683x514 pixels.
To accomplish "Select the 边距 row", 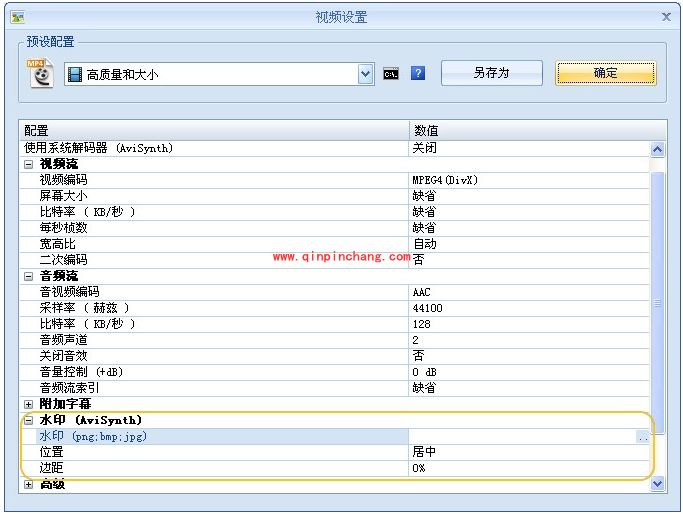I will pos(335,468).
